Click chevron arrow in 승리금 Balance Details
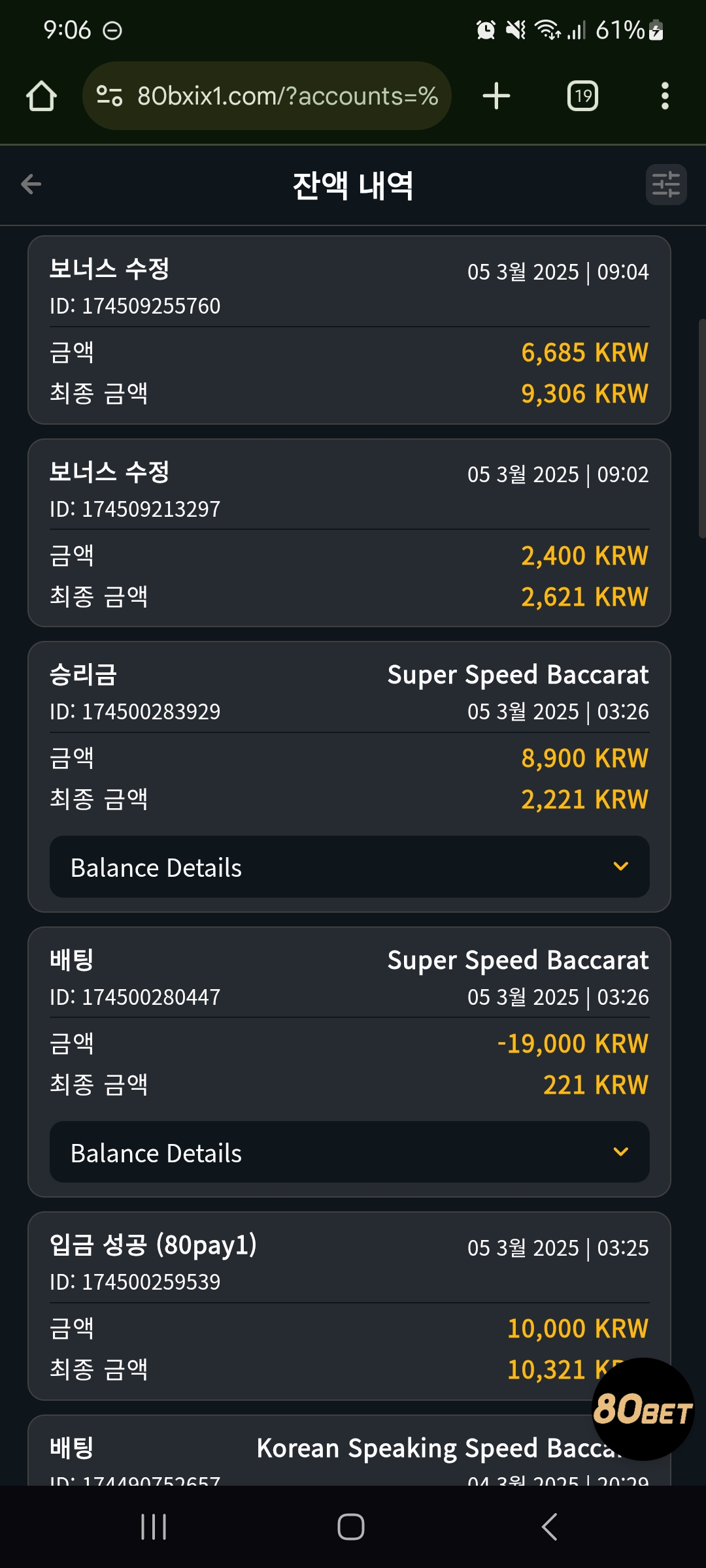The image size is (706, 1568). pyautogui.click(x=621, y=866)
